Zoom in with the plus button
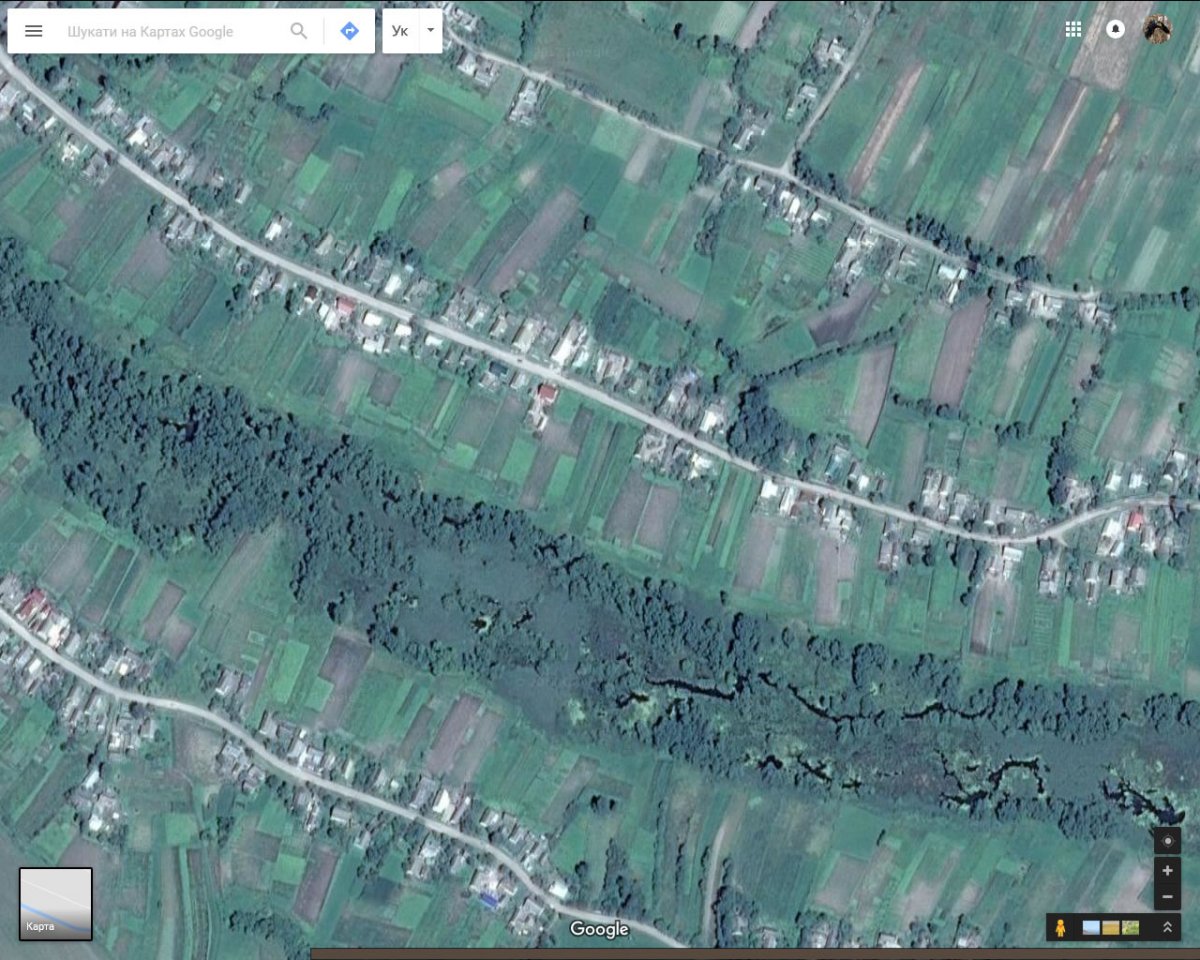1200x960 pixels. (1167, 870)
